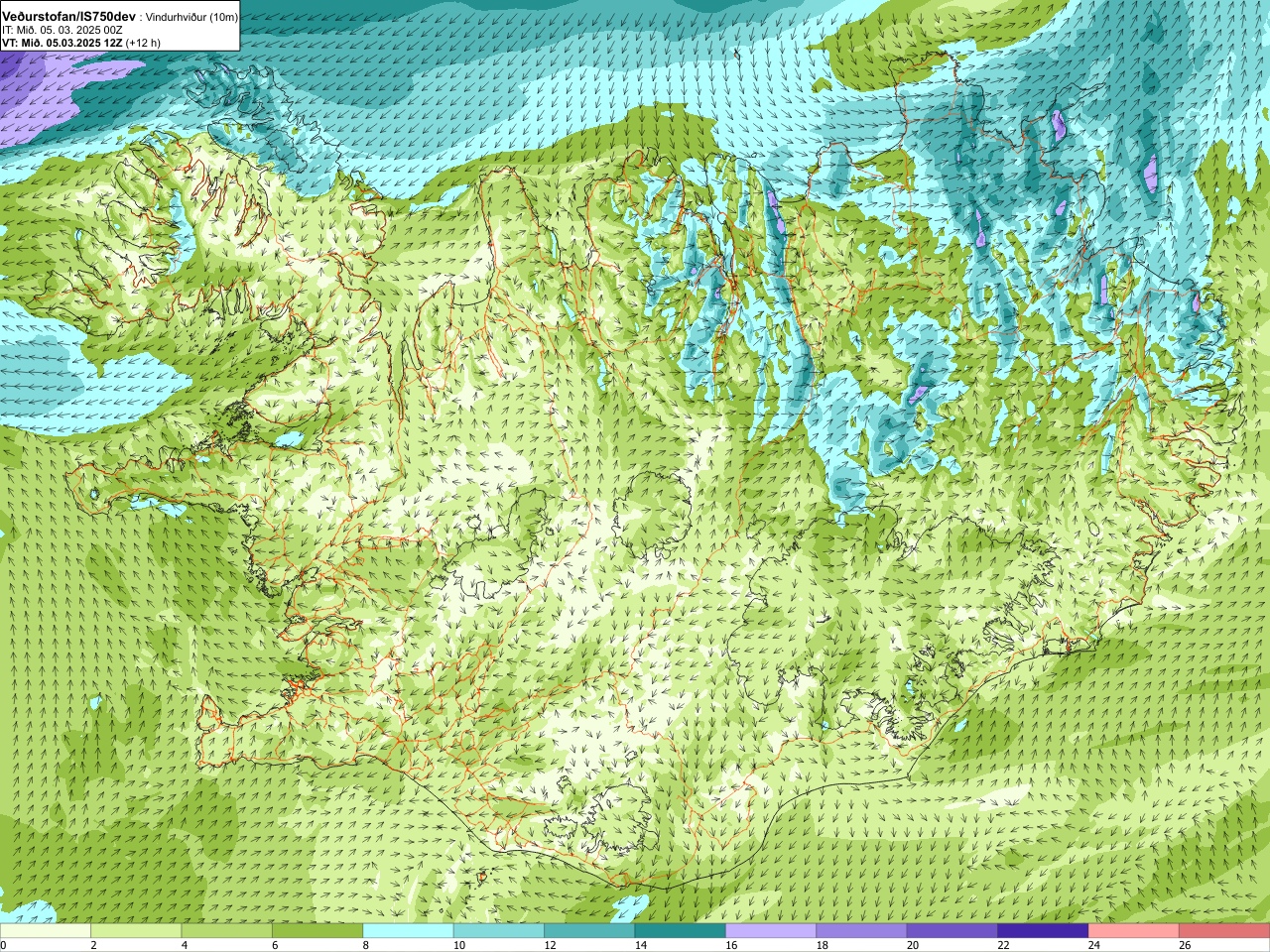Click the legend scale number 6
Screen dimensions: 1270x952
(275, 945)
